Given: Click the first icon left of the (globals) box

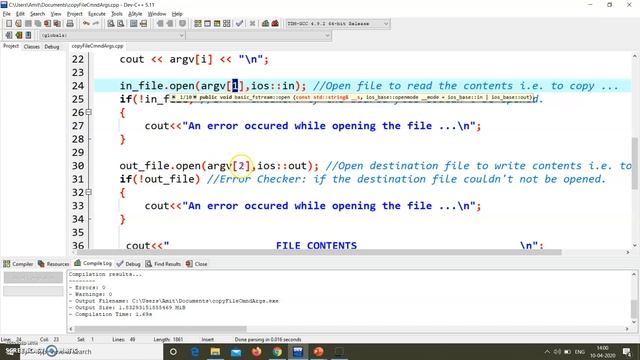Looking at the screenshot, I should (9, 36).
